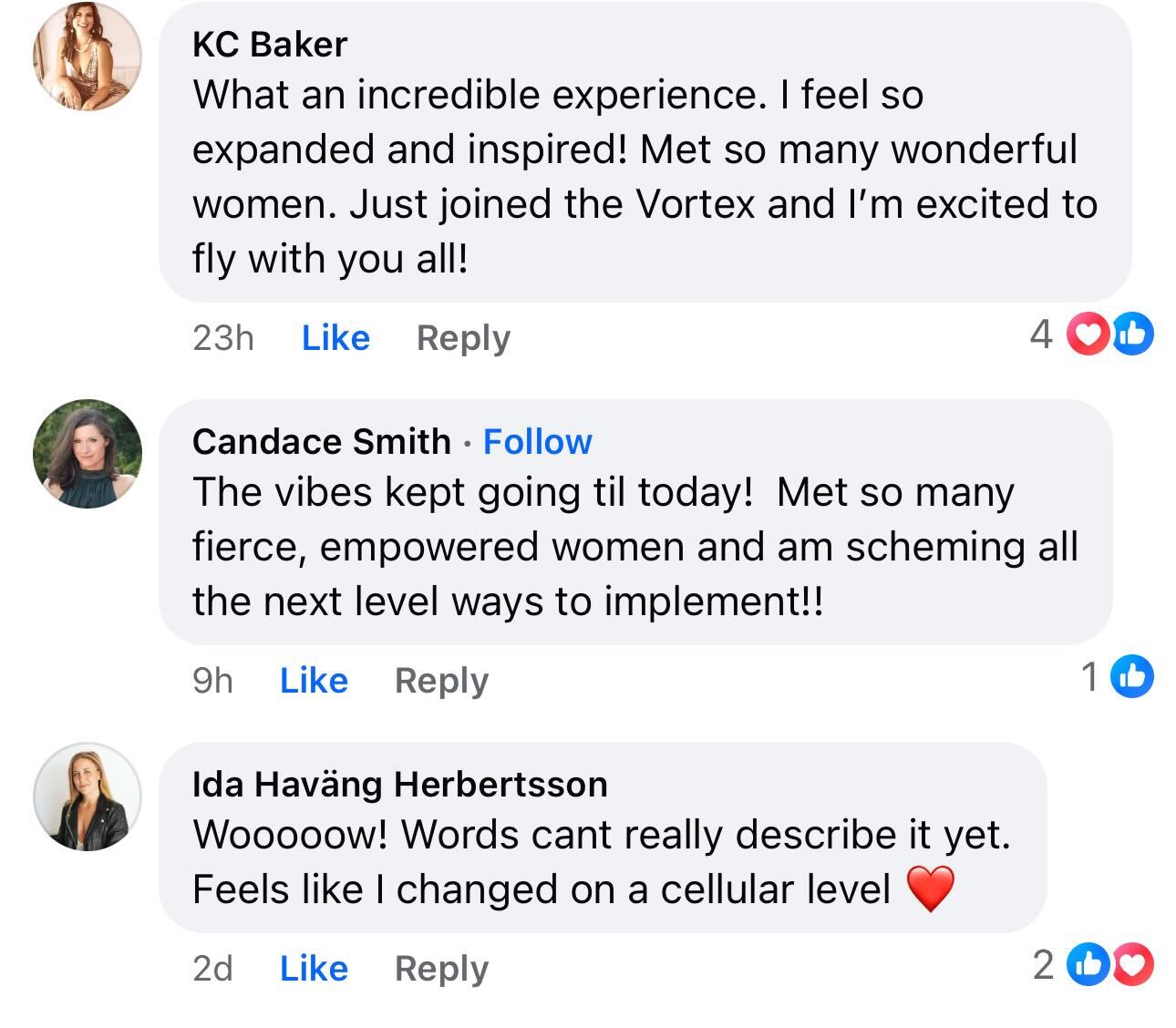
Task: Click the heart reaction icon on KC Baker's comment
Action: pos(1088,334)
